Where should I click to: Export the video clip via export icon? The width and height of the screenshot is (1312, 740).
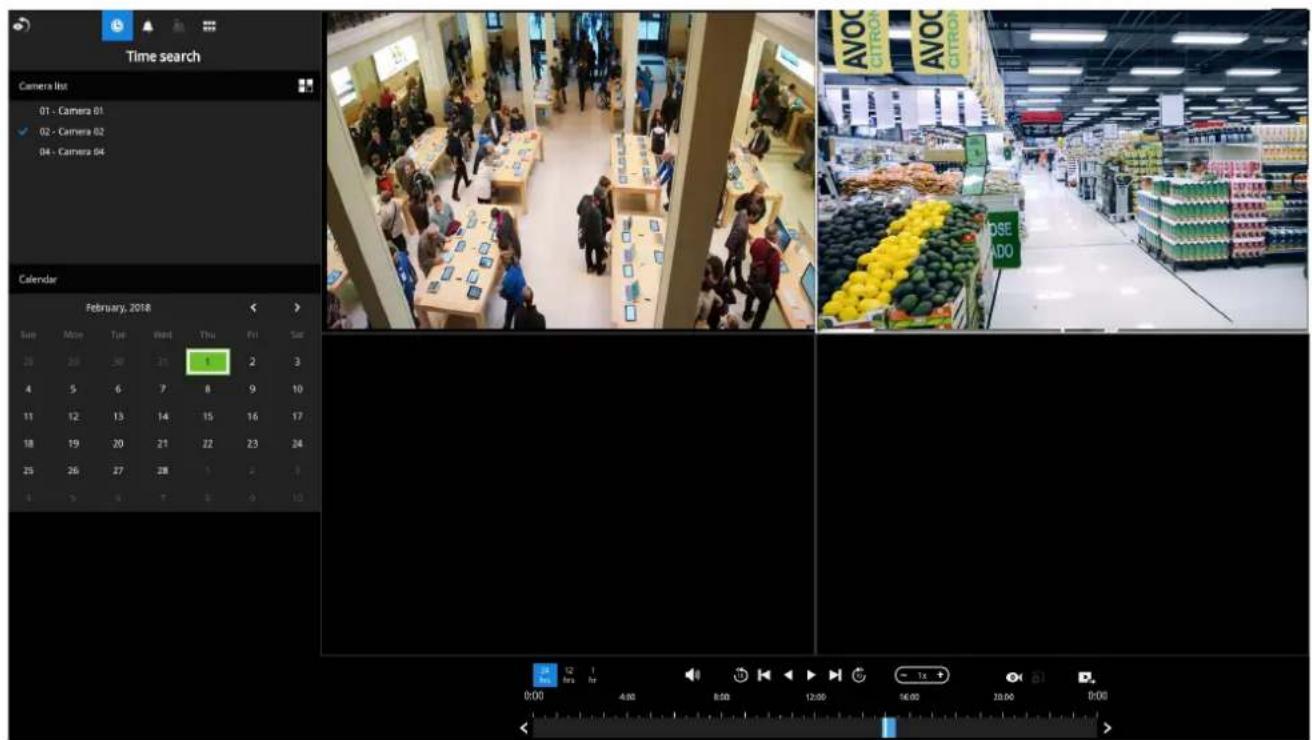pos(1087,677)
